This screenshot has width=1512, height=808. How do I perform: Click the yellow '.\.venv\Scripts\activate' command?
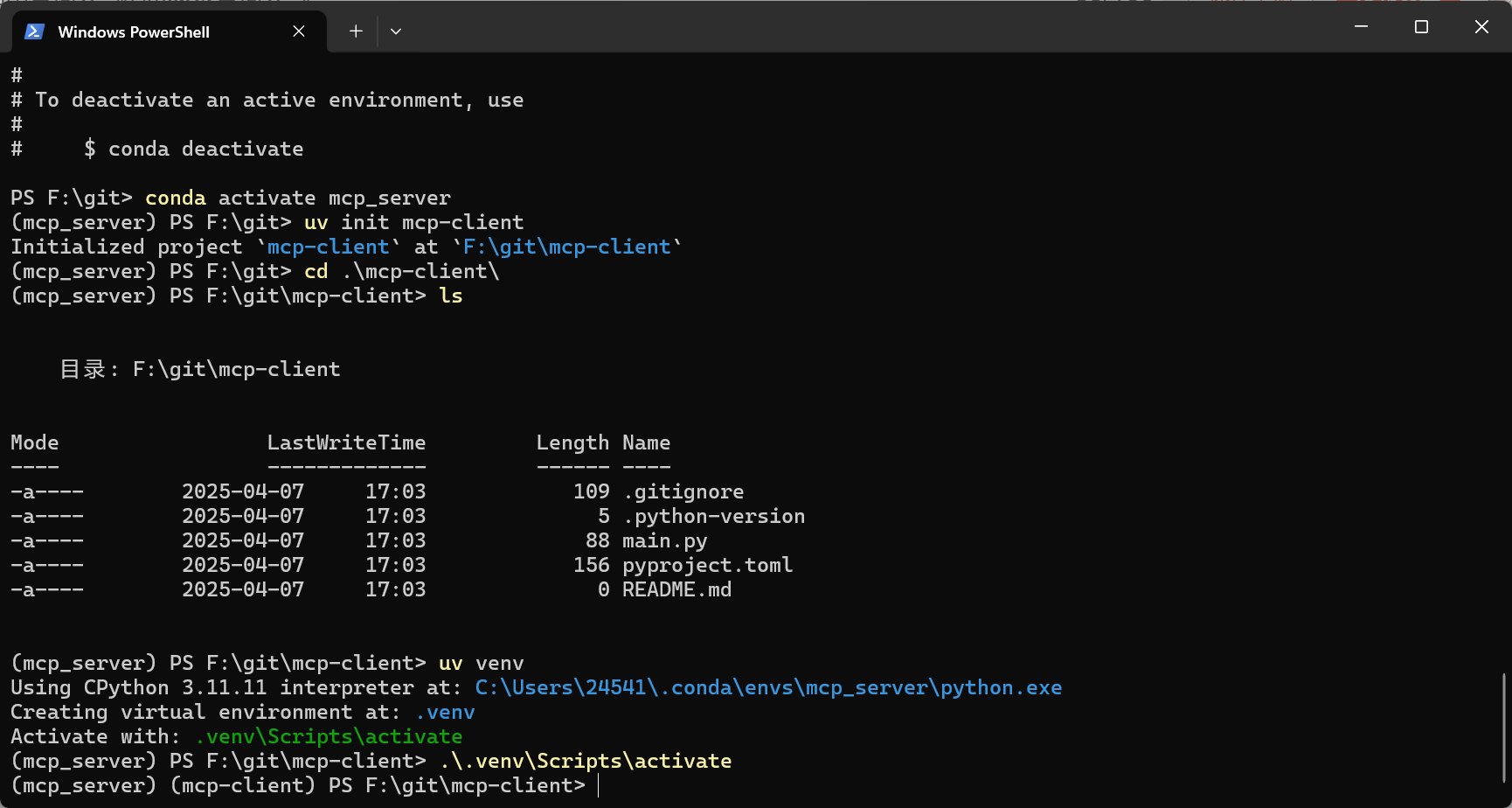pyautogui.click(x=586, y=761)
